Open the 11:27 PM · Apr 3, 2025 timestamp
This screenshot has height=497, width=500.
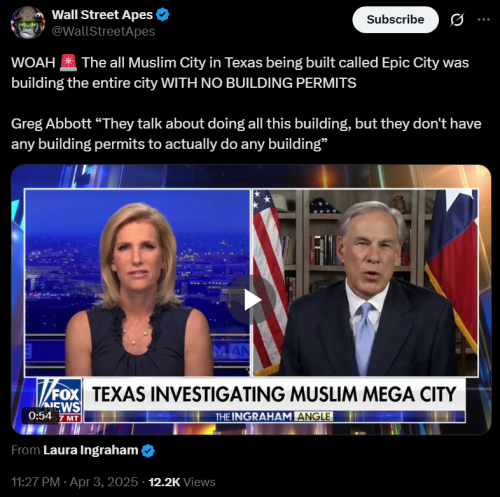click(x=74, y=482)
